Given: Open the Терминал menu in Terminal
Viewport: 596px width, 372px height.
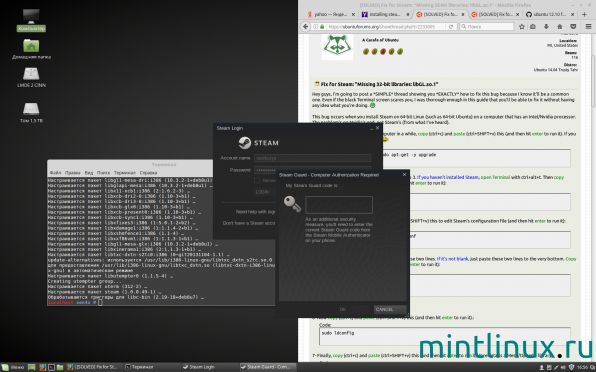Looking at the screenshot, I should click(125, 173).
